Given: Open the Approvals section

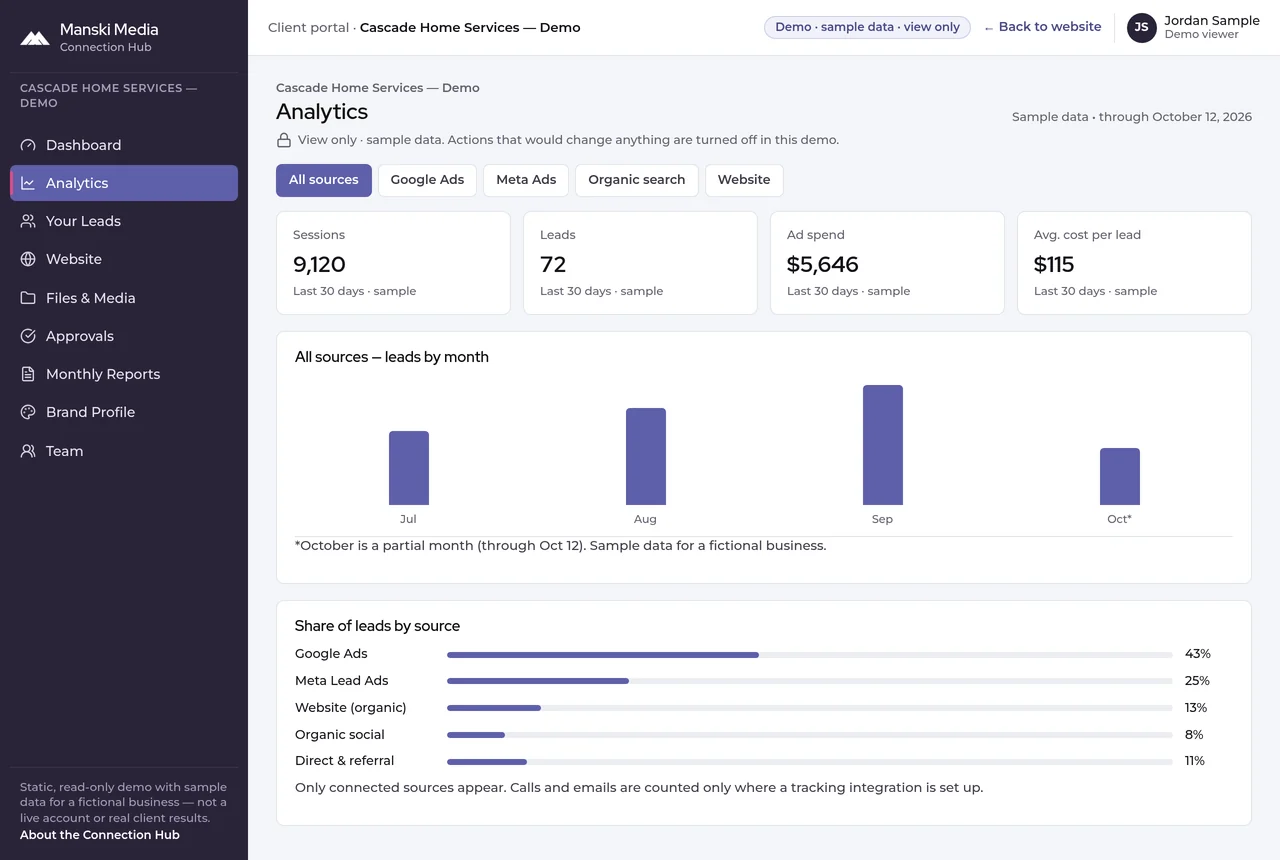Looking at the screenshot, I should click(x=124, y=336).
